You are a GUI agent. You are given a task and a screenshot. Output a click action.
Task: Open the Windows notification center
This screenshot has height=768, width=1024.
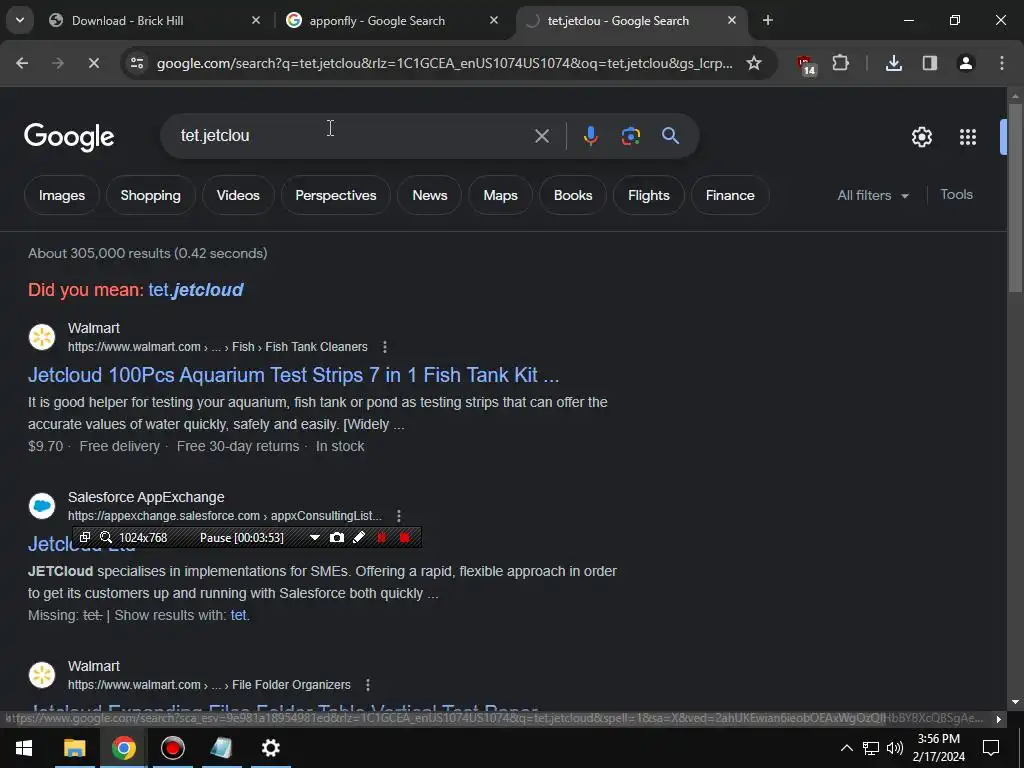[x=991, y=748]
